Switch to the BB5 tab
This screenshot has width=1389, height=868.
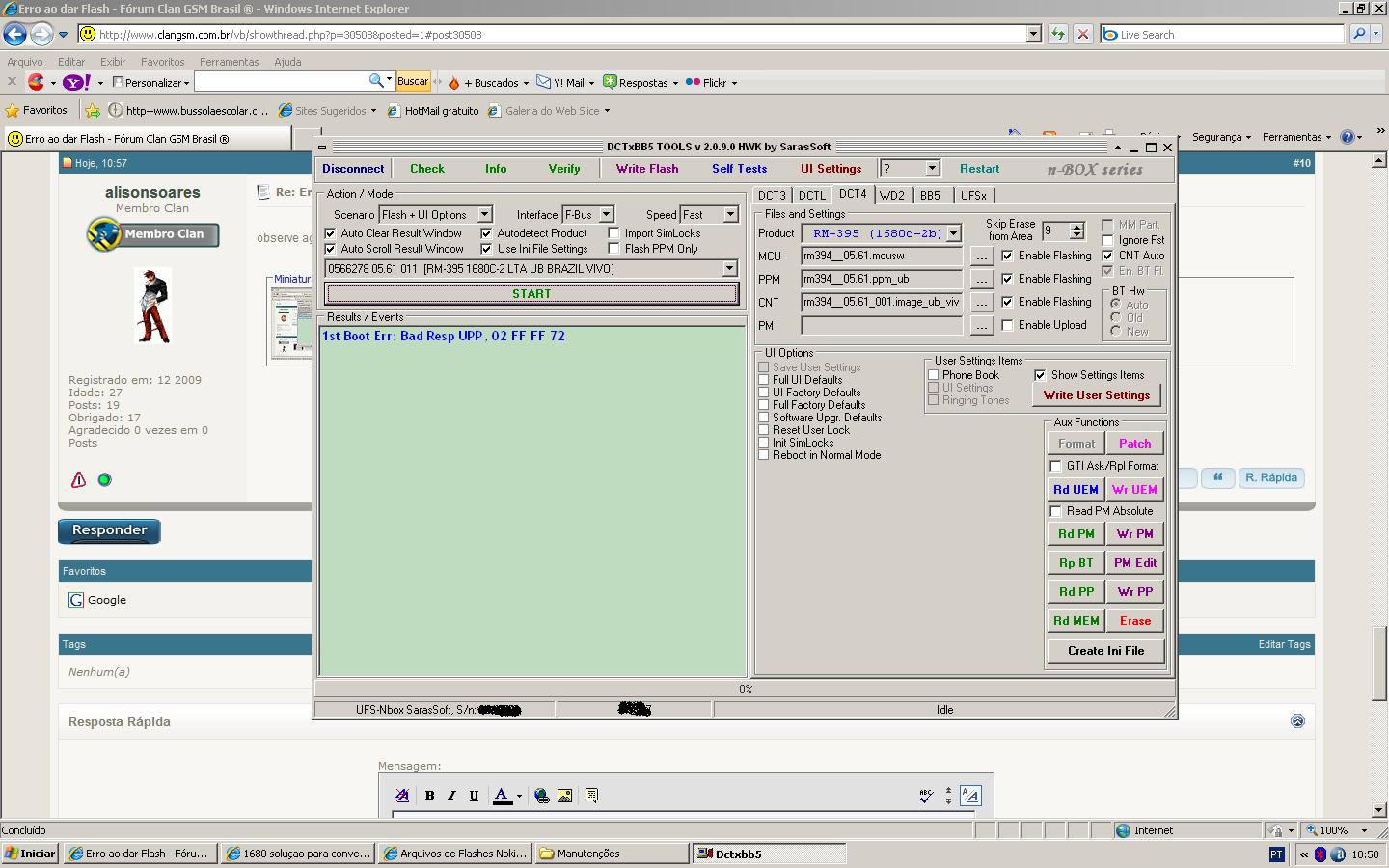930,196
